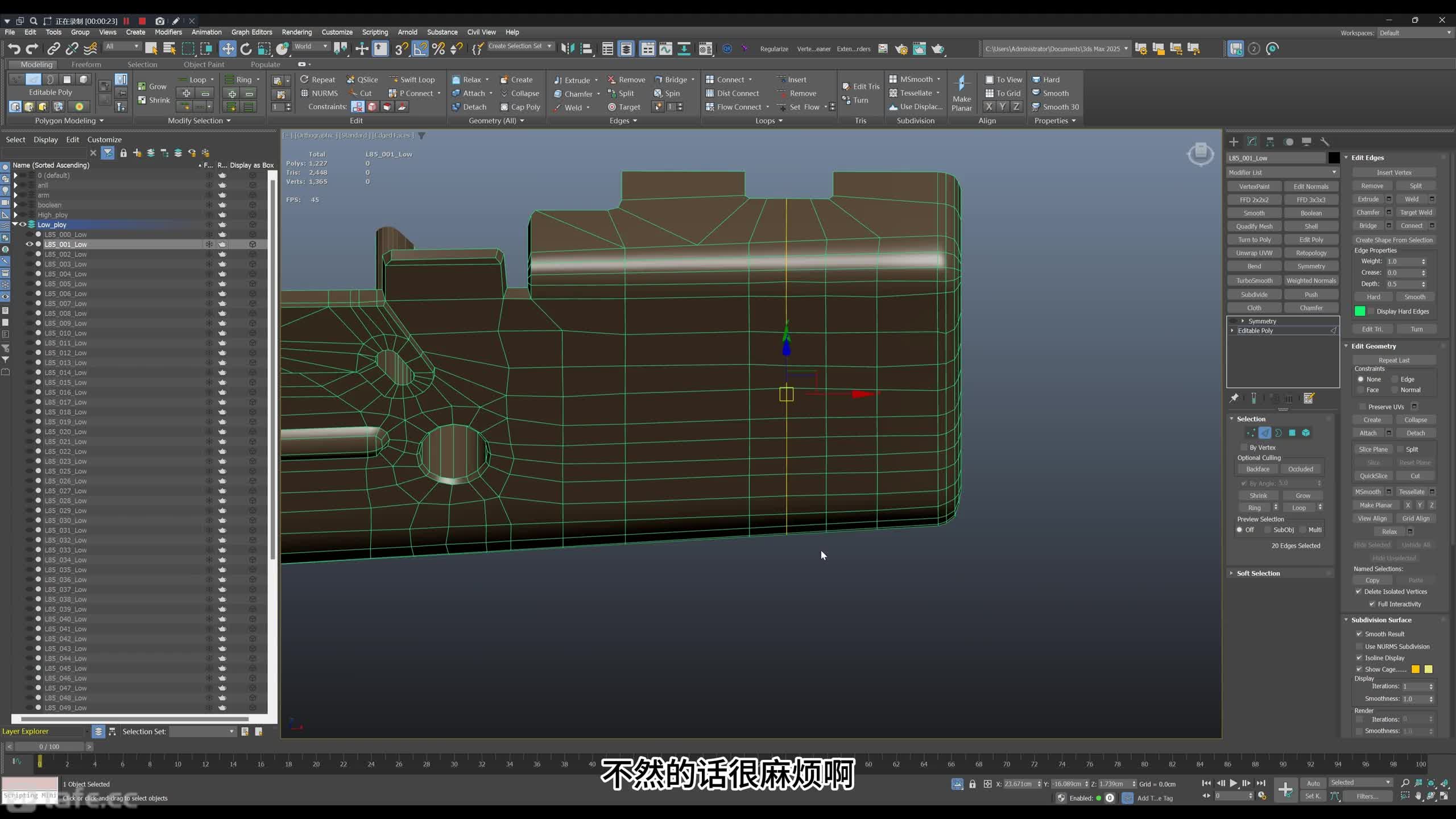Click the Play Animation button
1456x819 pixels.
click(1233, 784)
